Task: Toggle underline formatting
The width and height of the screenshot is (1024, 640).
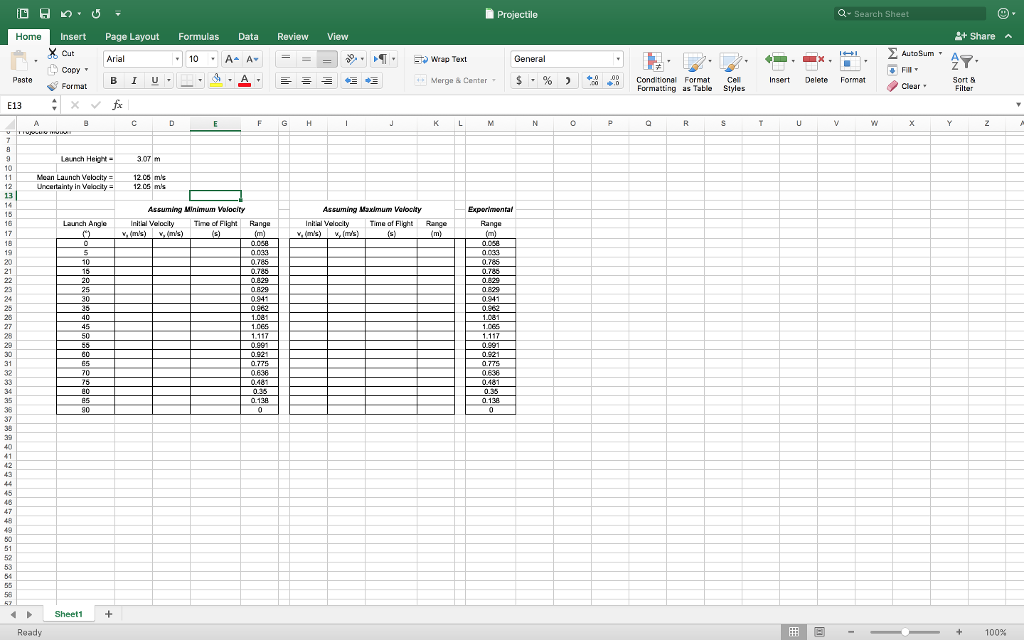Action: 154,79
